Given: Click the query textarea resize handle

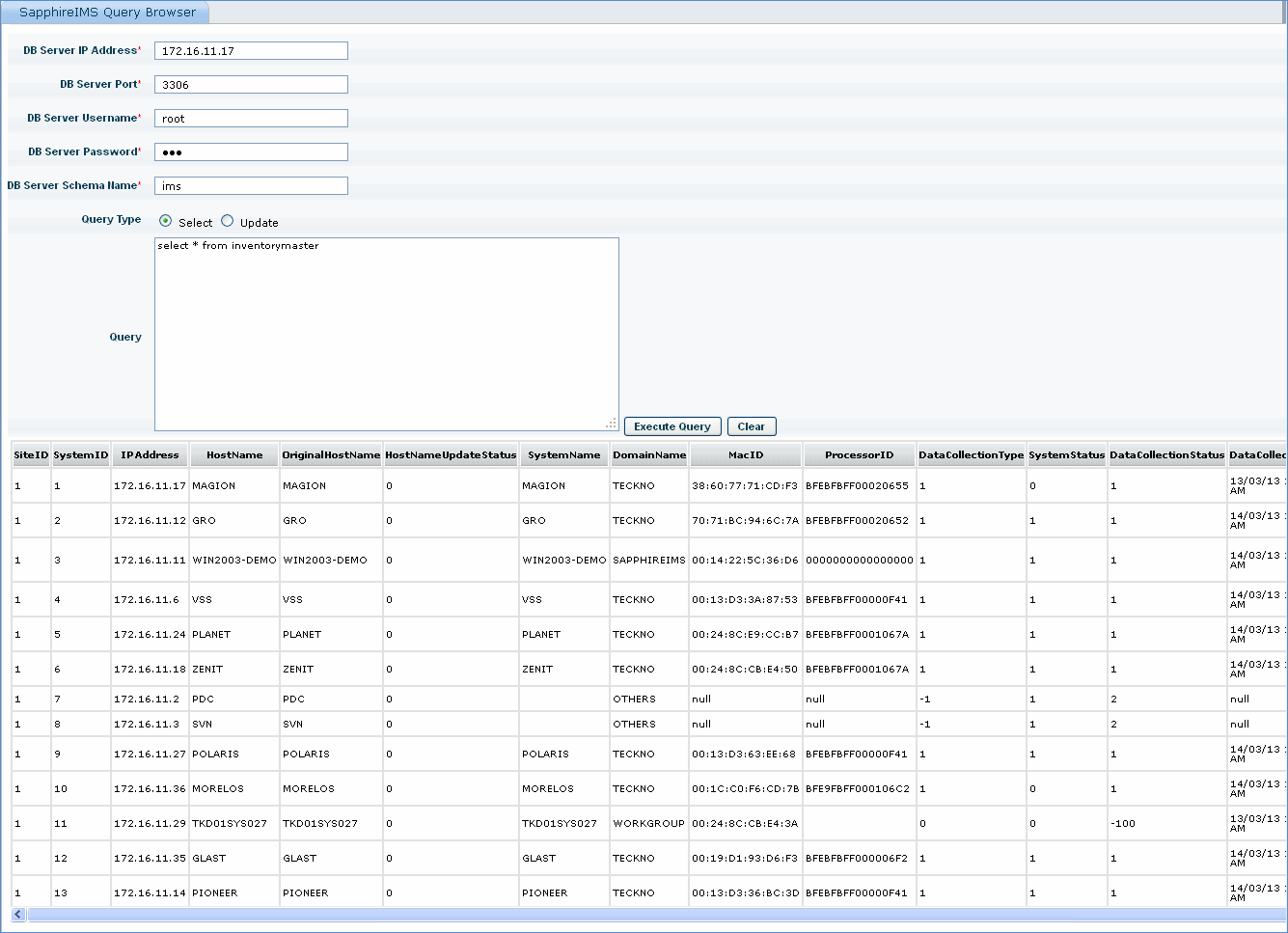Looking at the screenshot, I should pyautogui.click(x=611, y=424).
